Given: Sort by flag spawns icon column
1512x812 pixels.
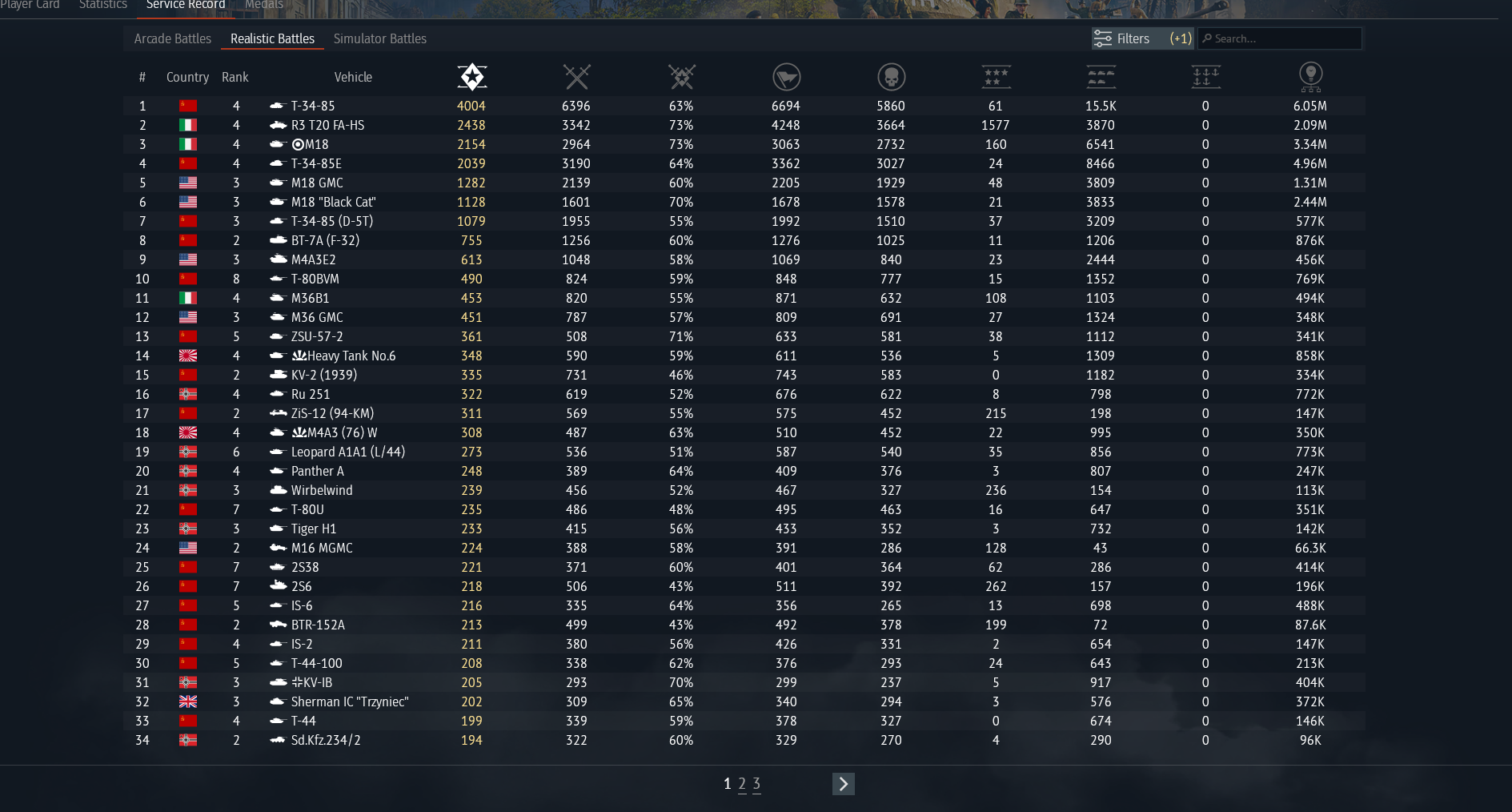Looking at the screenshot, I should [x=786, y=77].
